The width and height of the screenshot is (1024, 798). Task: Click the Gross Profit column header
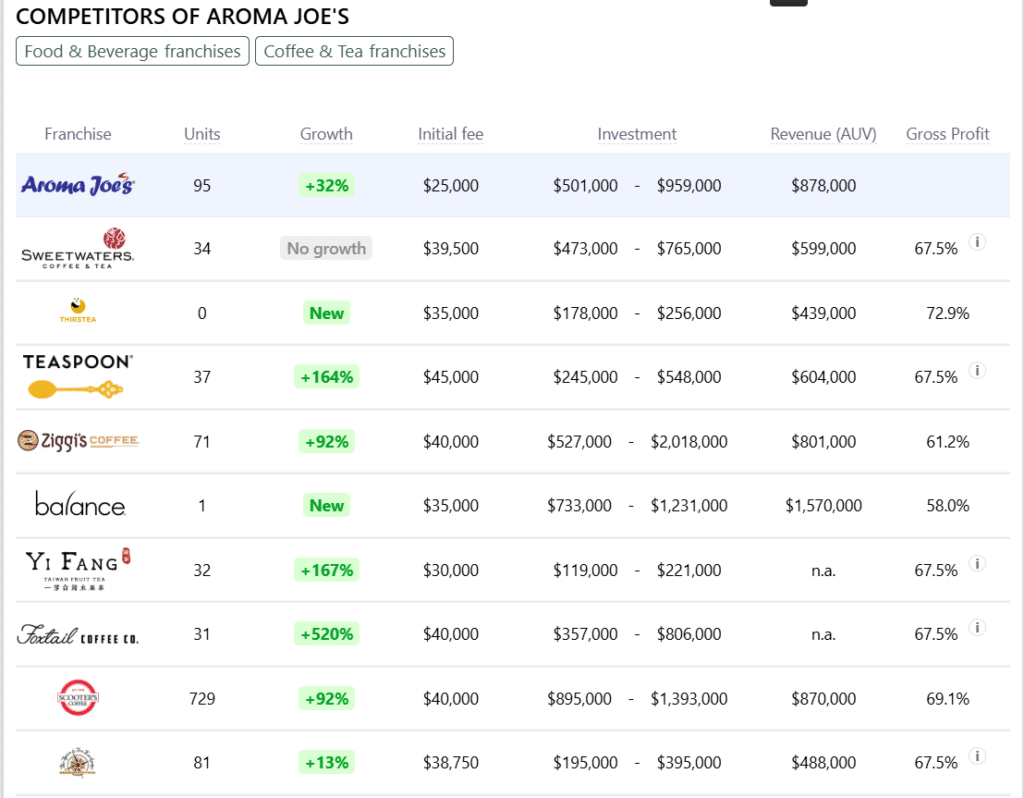pos(948,134)
